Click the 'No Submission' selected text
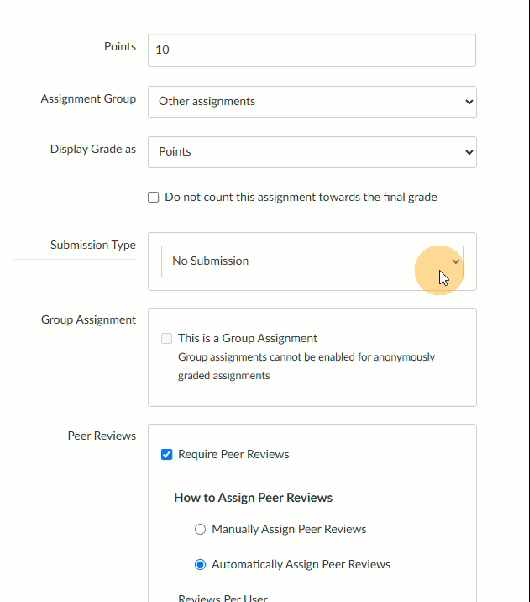 210,261
